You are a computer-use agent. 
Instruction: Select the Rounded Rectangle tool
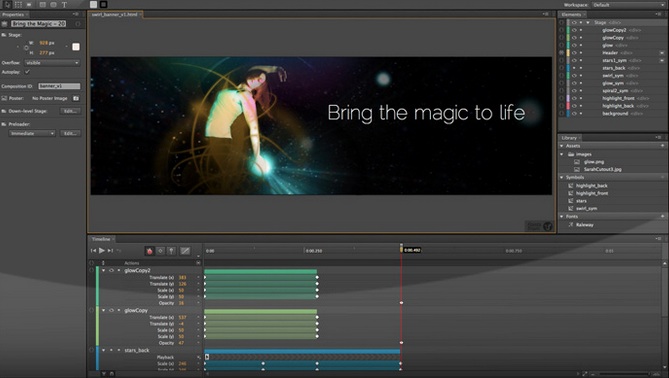pyautogui.click(x=53, y=5)
